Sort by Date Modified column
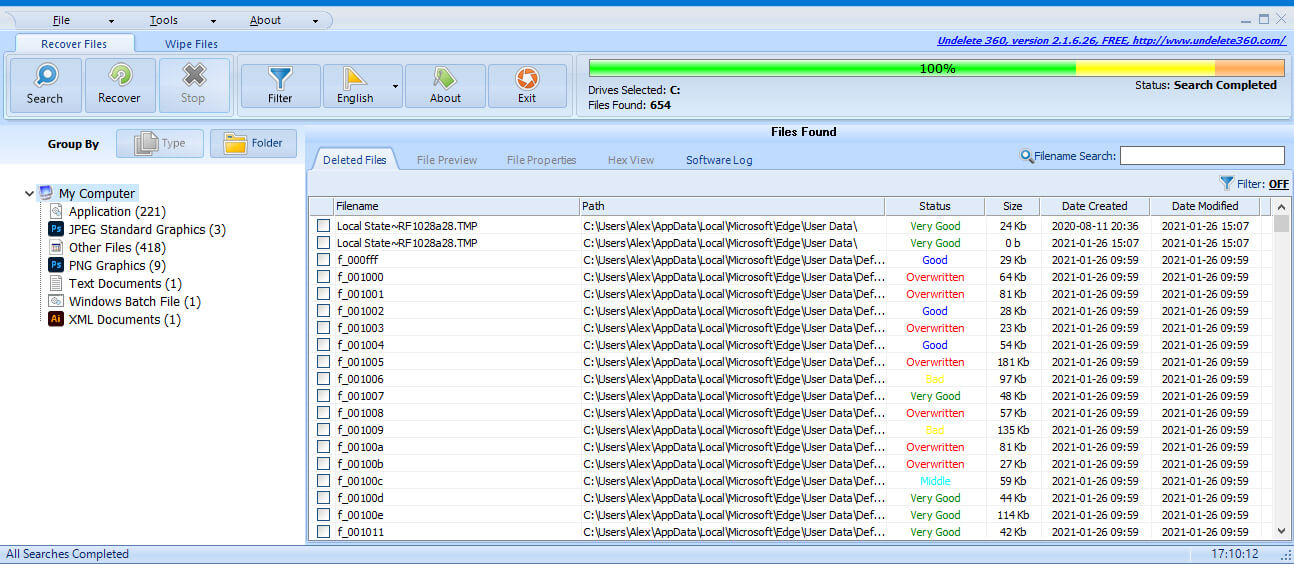 (1205, 206)
